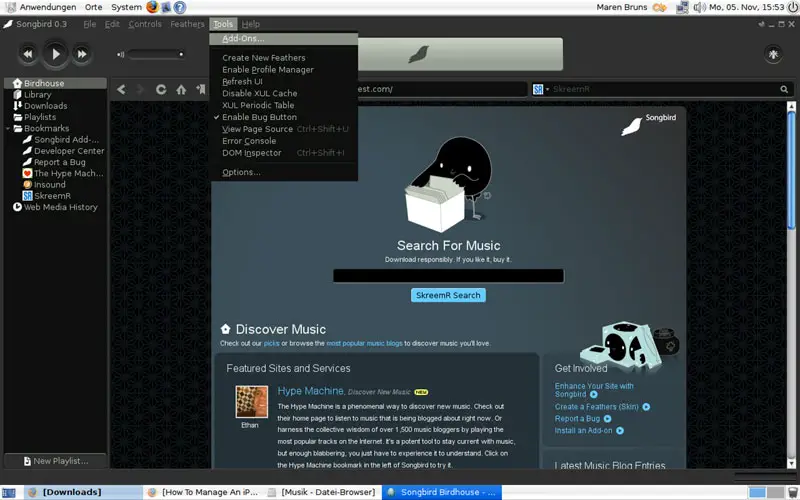Click the page vertical scrollbar thumb
800x500 pixels.
791,170
